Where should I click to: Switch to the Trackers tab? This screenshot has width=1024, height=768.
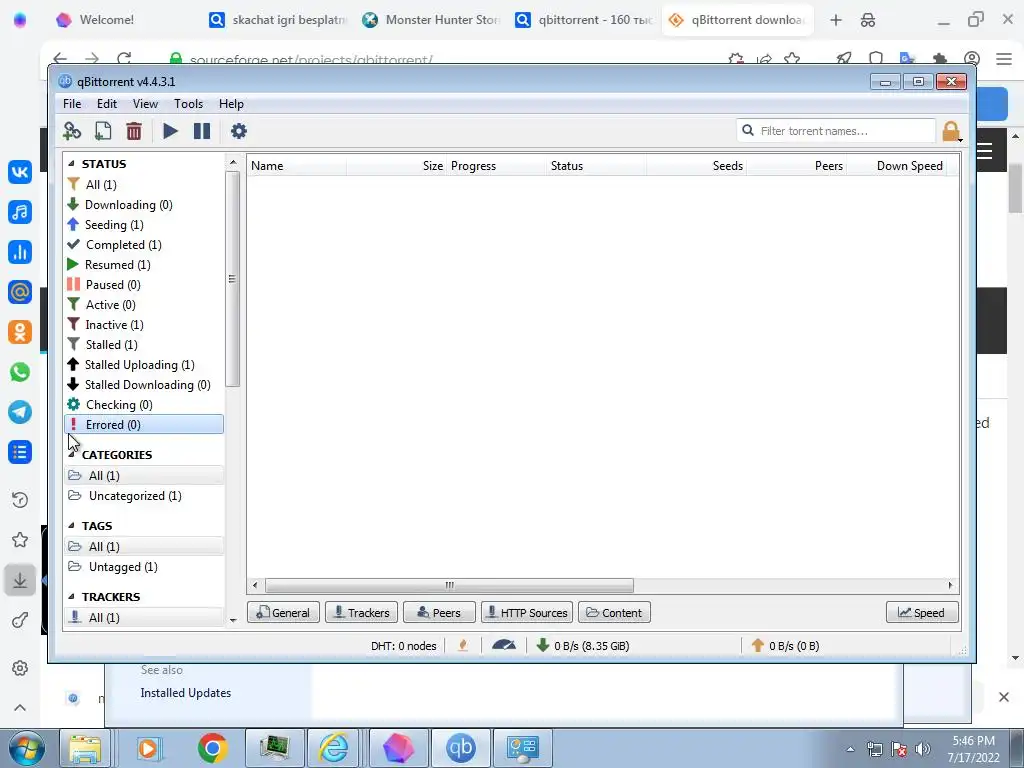coord(361,613)
